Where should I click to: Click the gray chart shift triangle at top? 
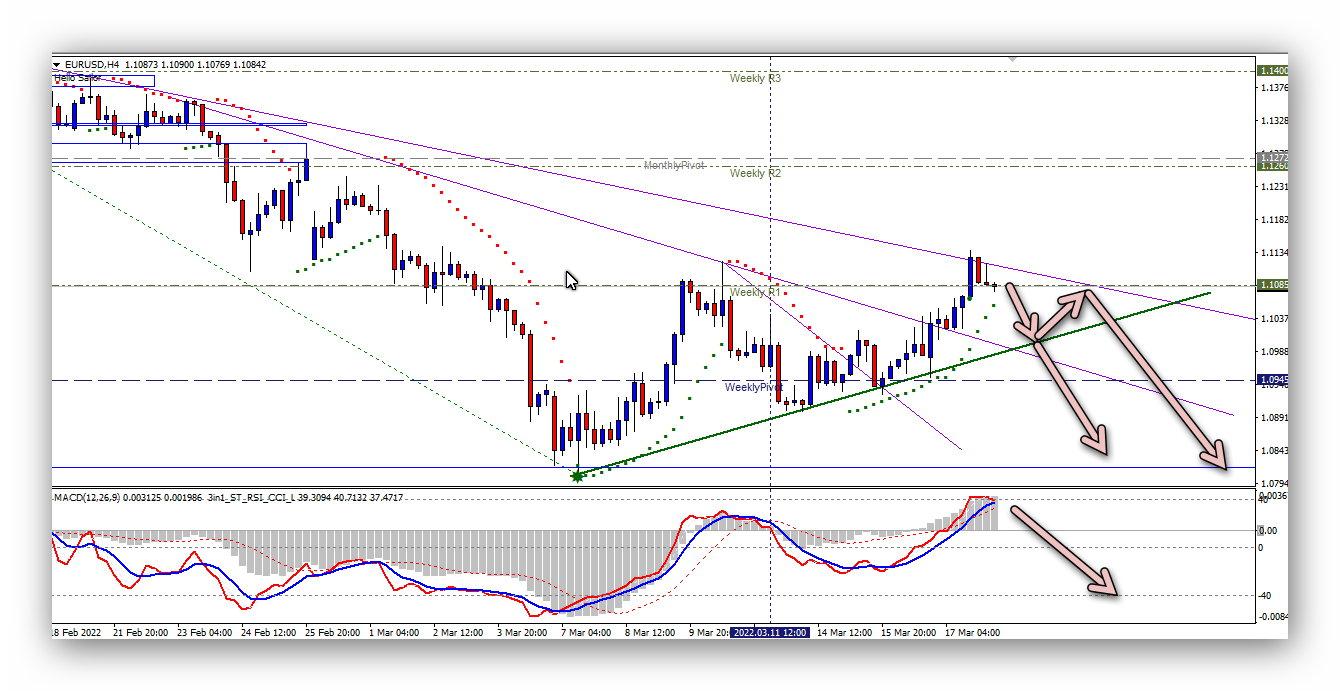(1012, 60)
